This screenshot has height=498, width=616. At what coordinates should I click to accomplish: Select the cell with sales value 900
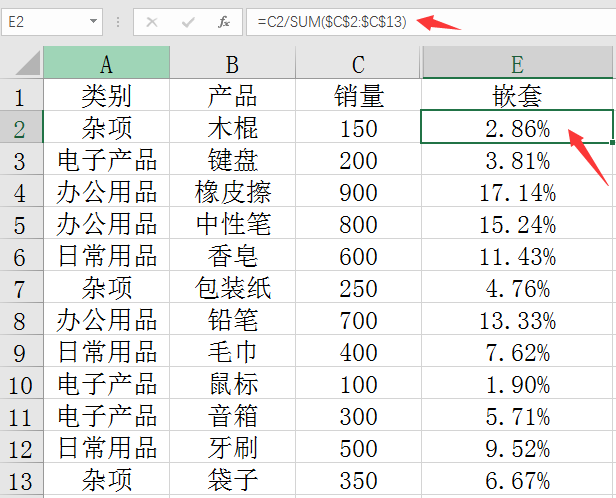tap(358, 192)
